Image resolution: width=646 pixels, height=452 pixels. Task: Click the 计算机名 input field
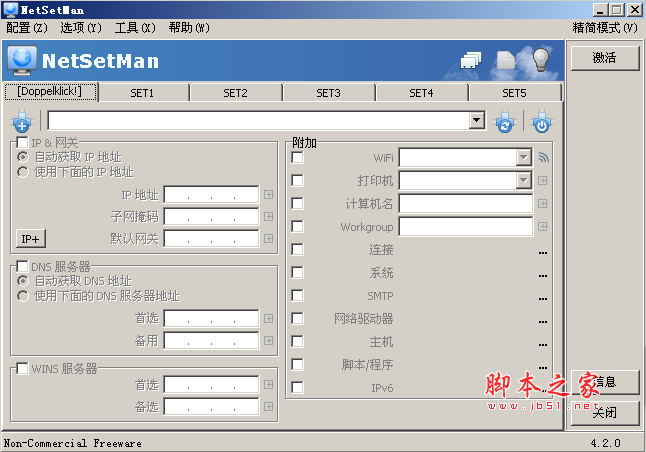point(466,204)
